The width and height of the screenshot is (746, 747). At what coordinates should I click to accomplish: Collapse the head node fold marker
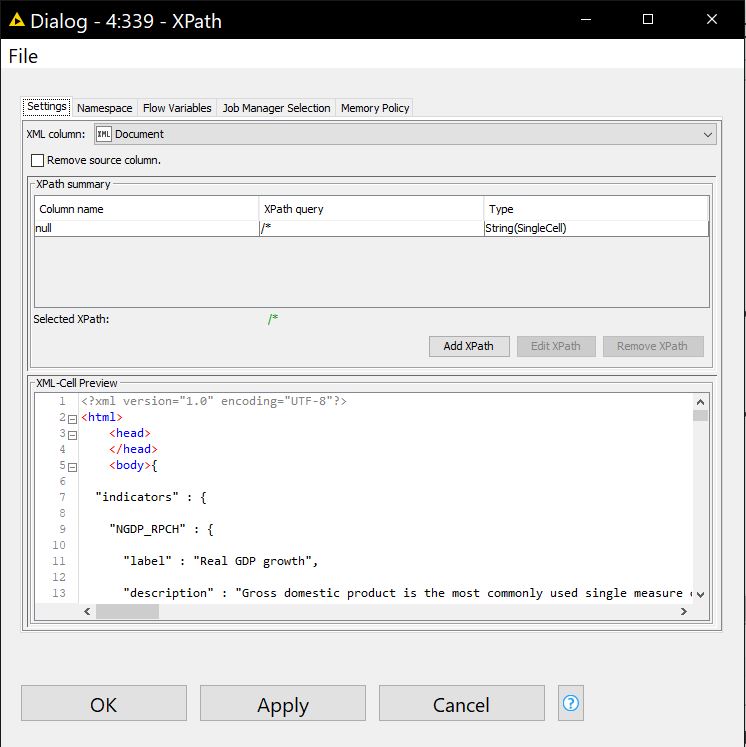click(72, 435)
